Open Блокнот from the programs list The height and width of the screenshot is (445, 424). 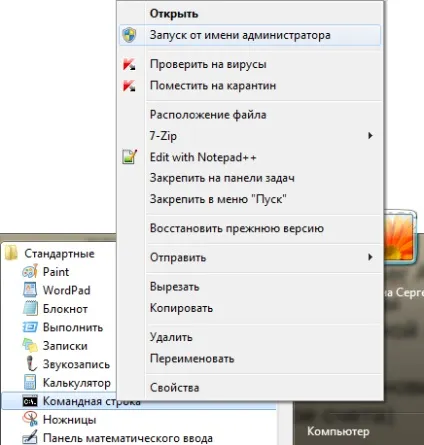[x=65, y=309]
